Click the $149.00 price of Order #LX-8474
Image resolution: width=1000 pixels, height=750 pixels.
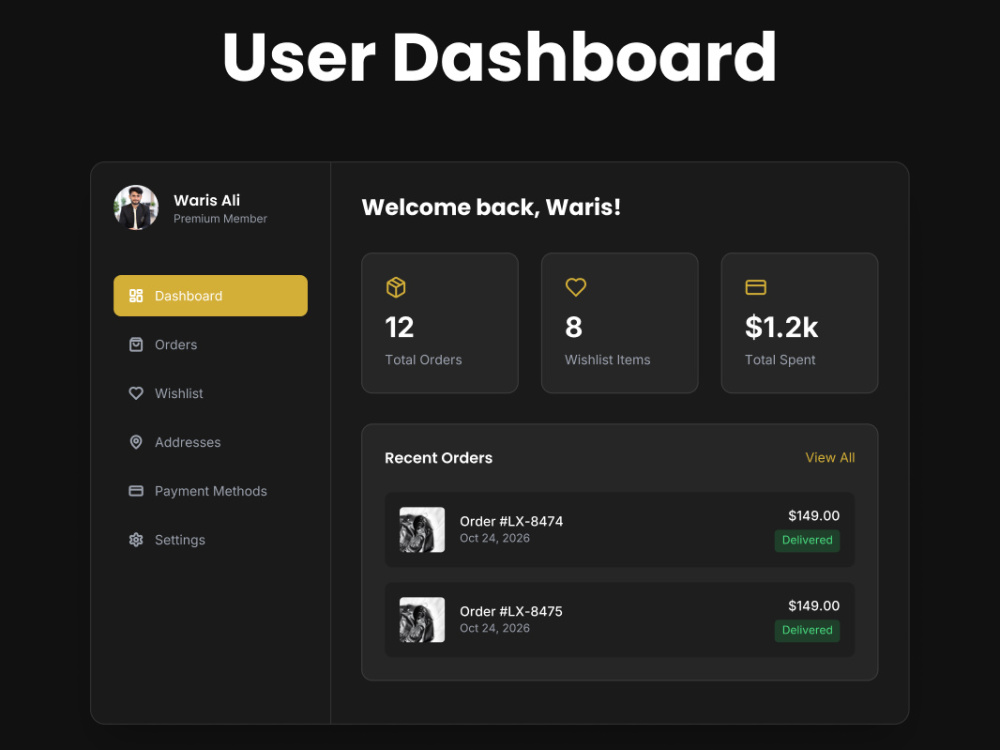814,515
